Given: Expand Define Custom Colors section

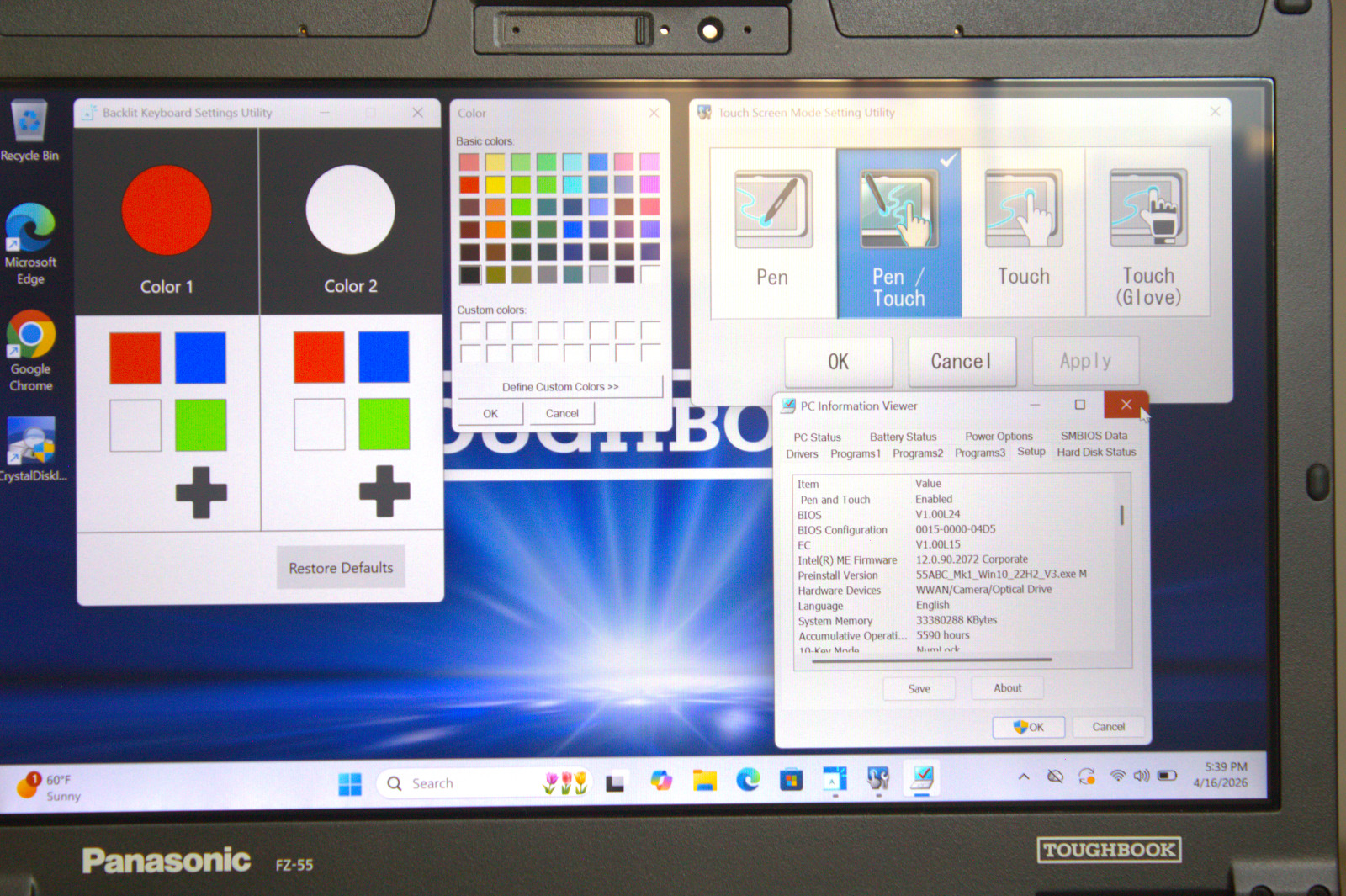Looking at the screenshot, I should pyautogui.click(x=559, y=387).
